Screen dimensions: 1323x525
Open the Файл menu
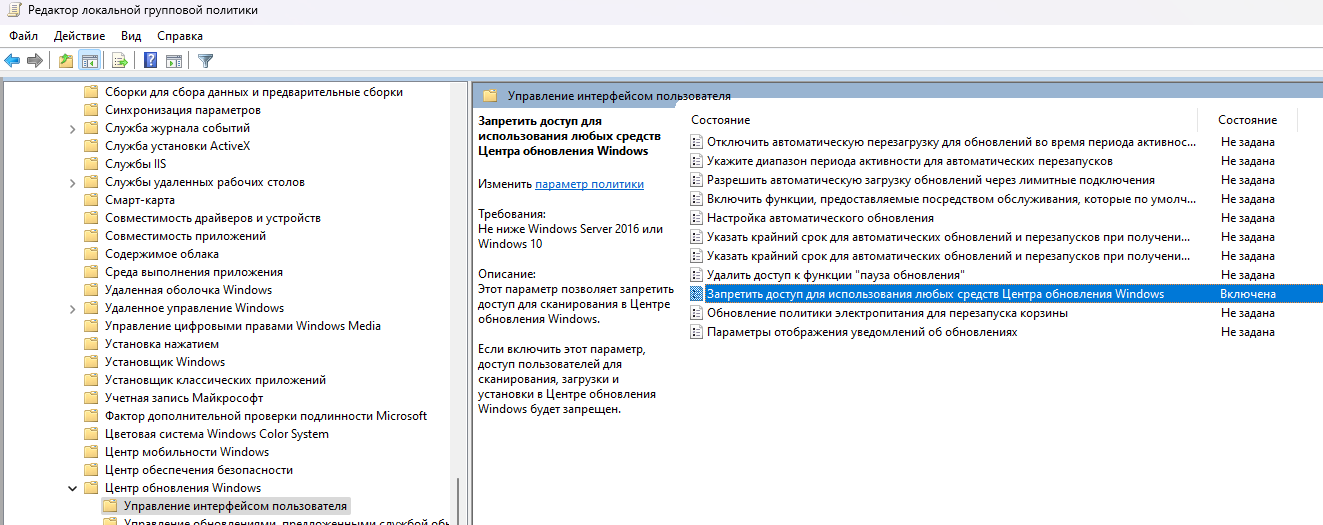point(24,36)
